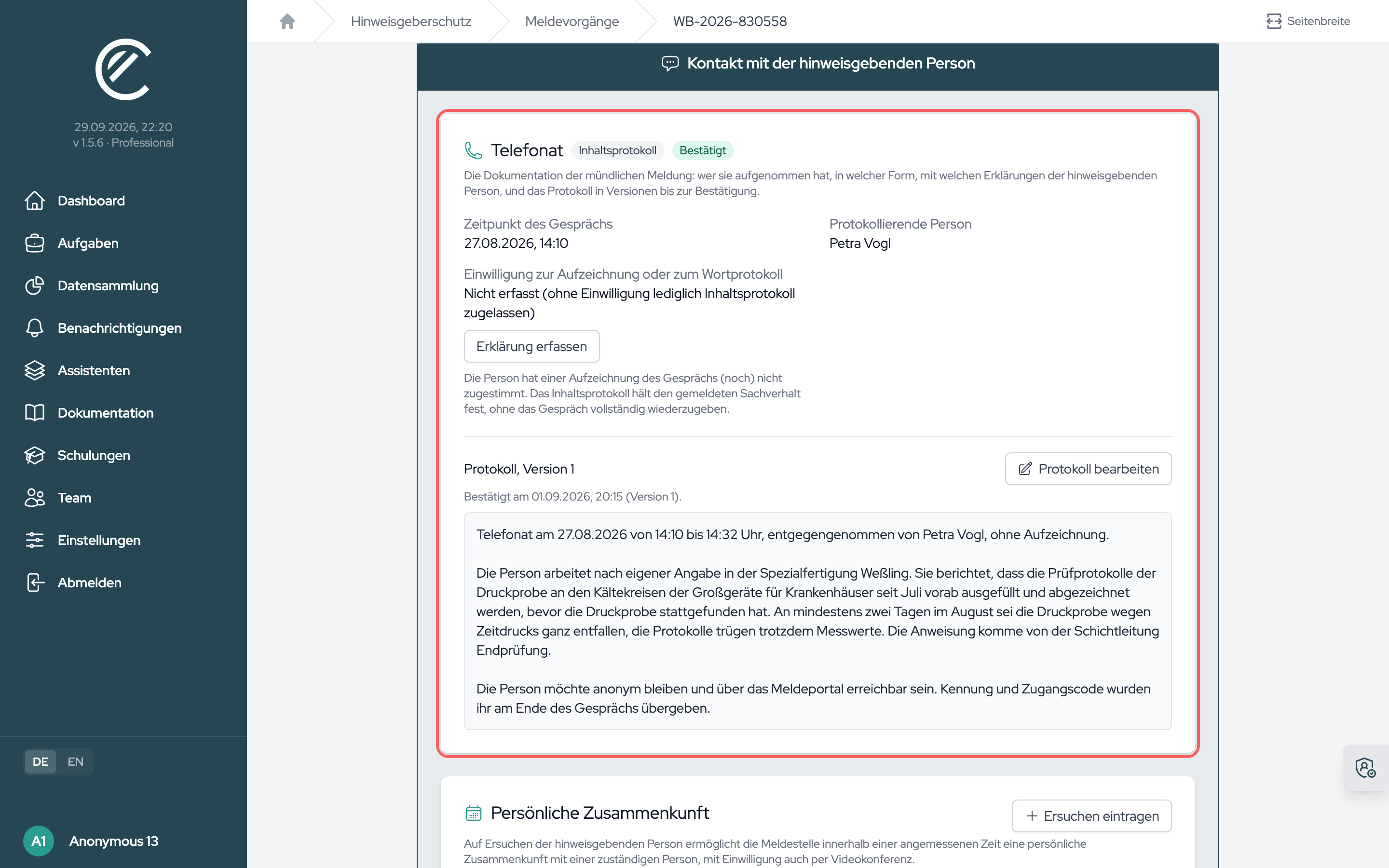Image resolution: width=1389 pixels, height=868 pixels.
Task: Click the home icon in breadcrumb
Action: pos(287,21)
